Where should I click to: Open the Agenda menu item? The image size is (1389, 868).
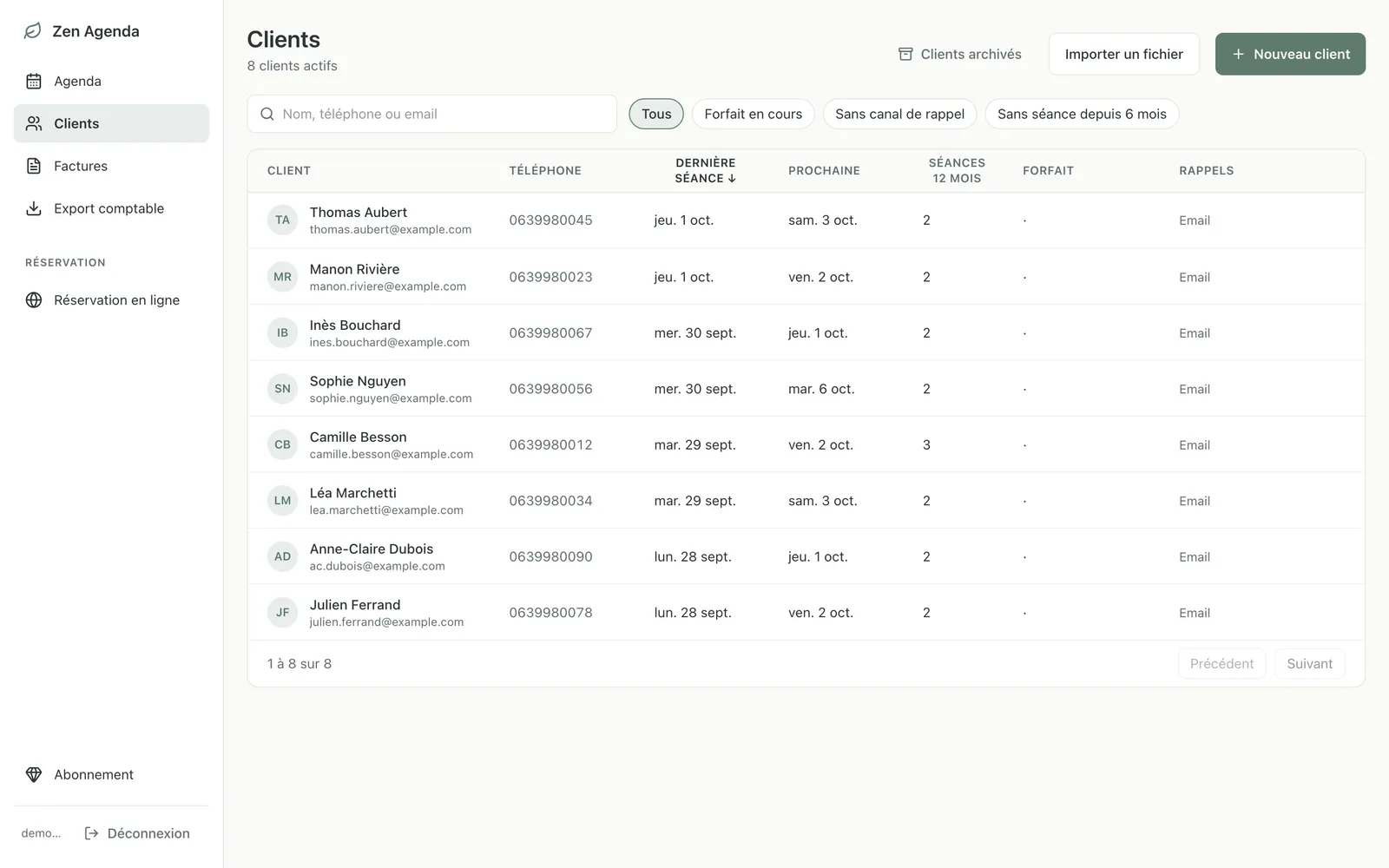tap(111, 81)
